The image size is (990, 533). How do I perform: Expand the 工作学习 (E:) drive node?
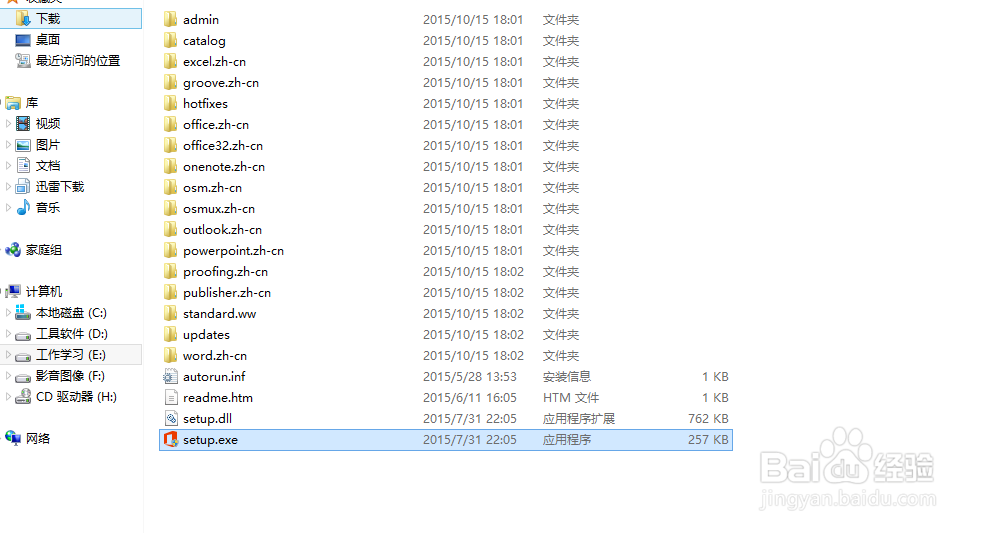(8, 355)
